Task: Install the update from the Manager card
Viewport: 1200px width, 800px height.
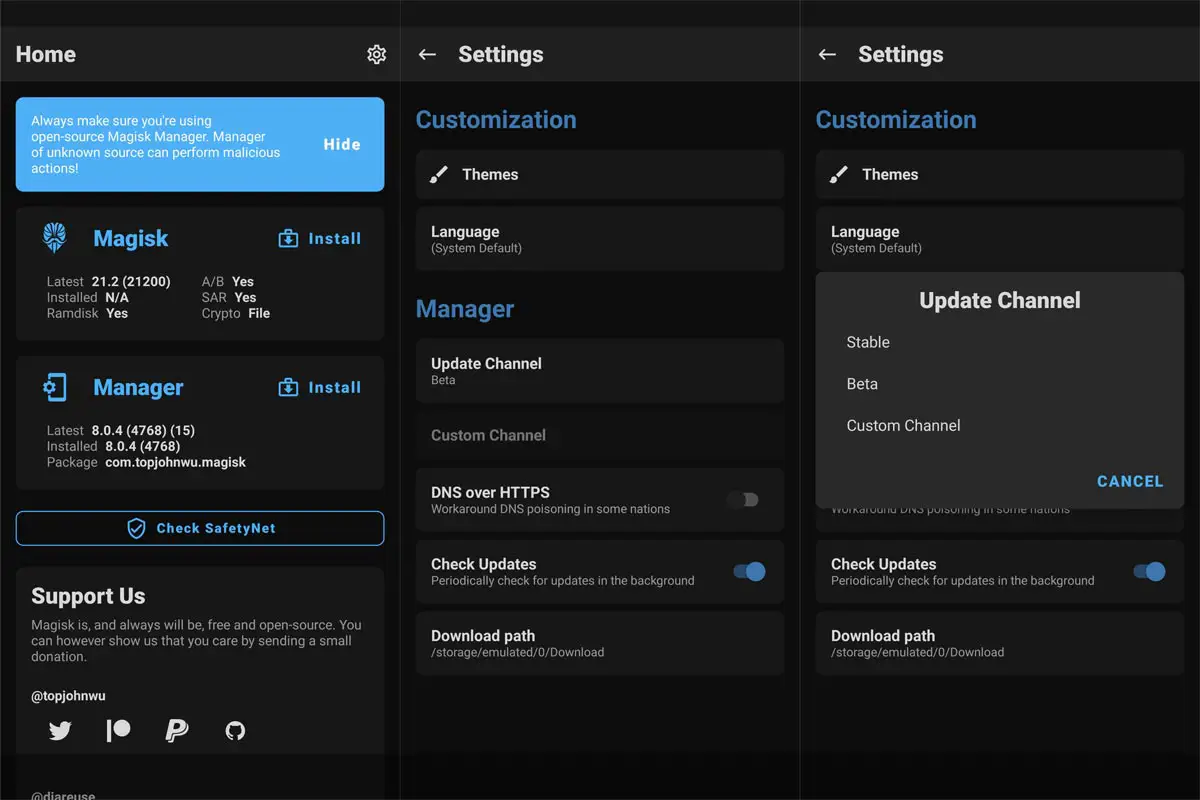Action: click(x=319, y=387)
